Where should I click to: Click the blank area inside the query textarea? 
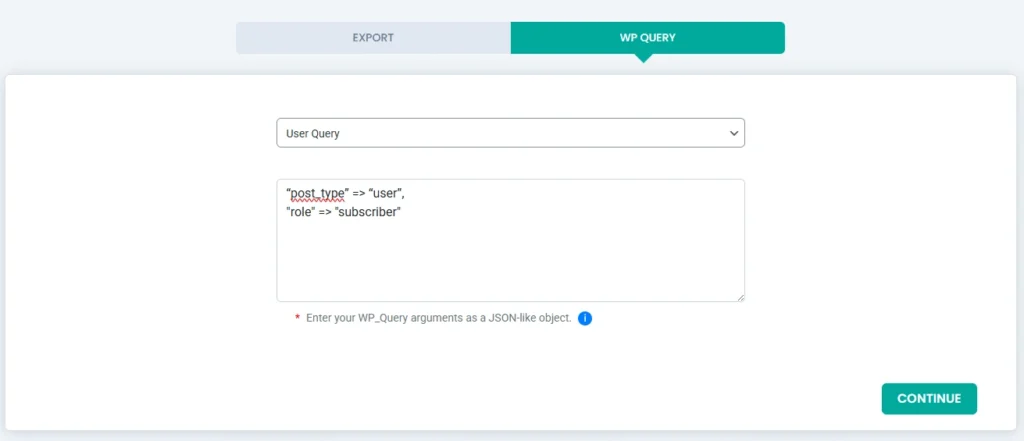pyautogui.click(x=510, y=260)
